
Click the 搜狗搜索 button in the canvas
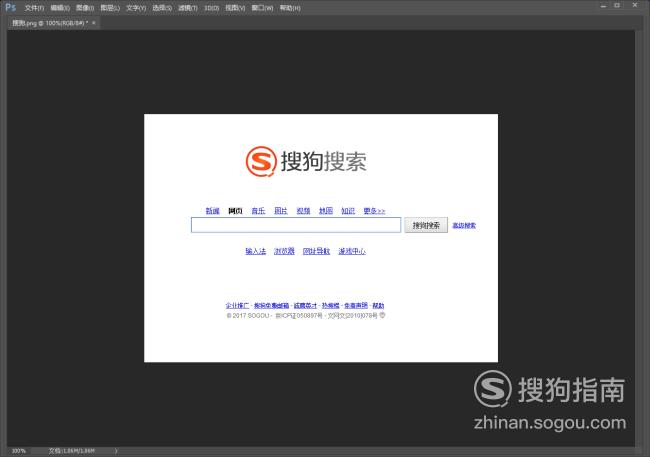tap(426, 225)
